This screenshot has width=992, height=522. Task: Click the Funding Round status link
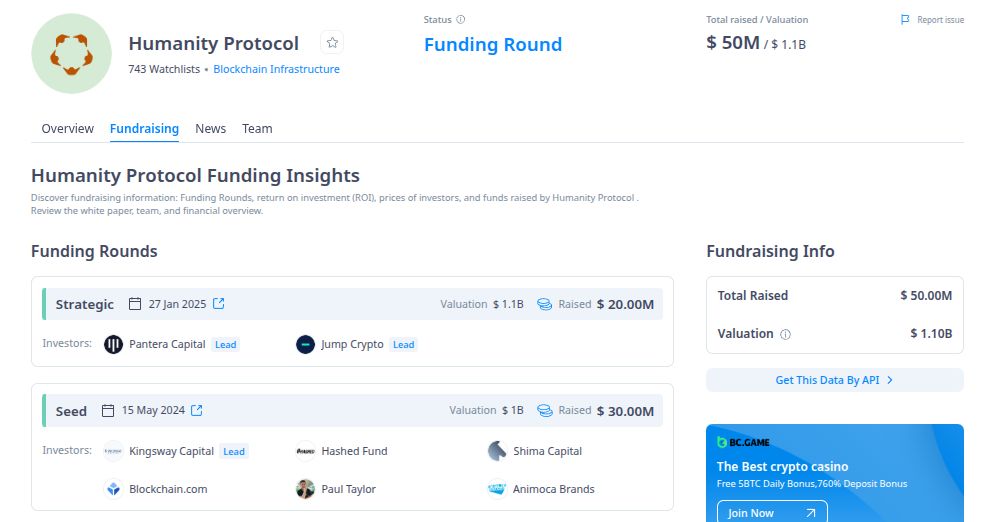[493, 44]
